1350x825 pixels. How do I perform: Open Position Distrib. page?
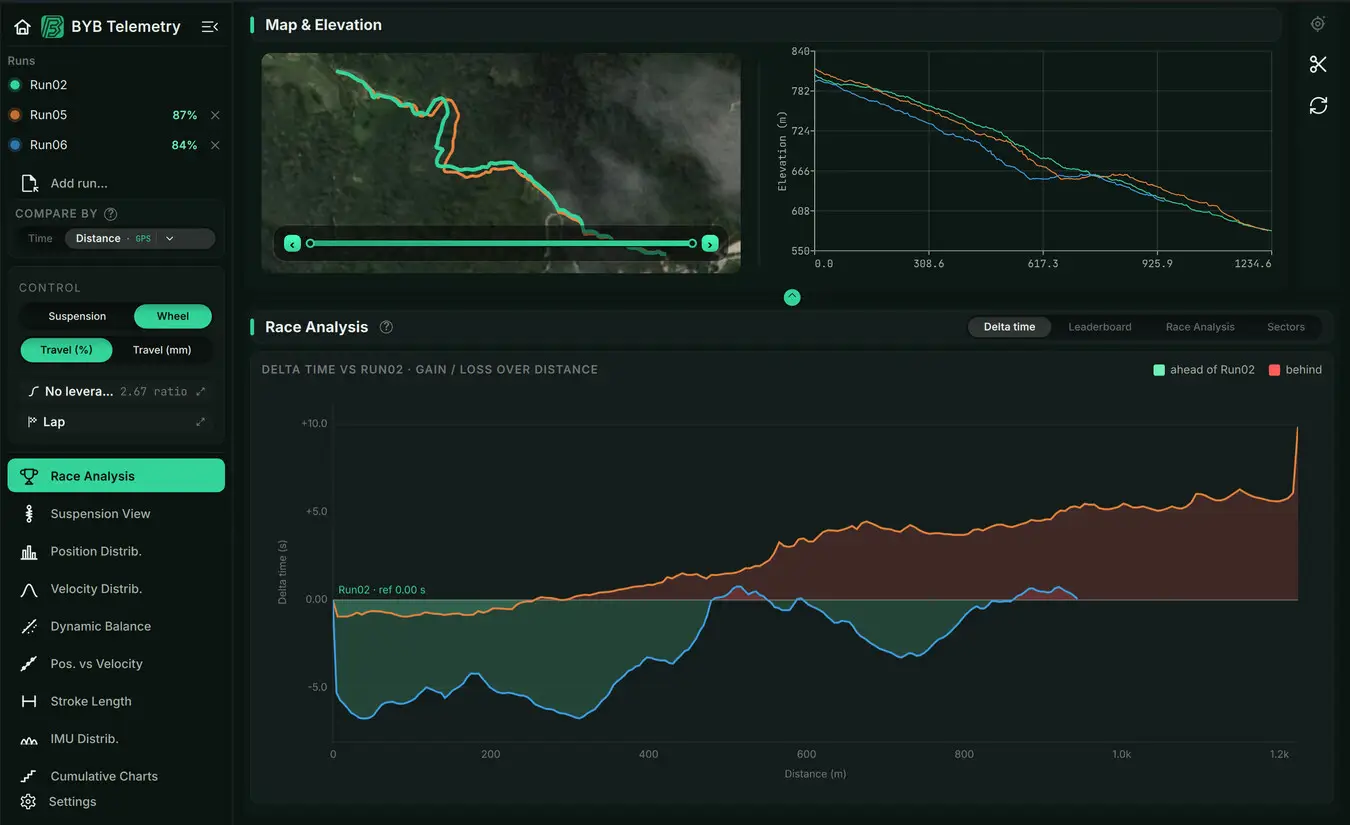pyautogui.click(x=116, y=552)
